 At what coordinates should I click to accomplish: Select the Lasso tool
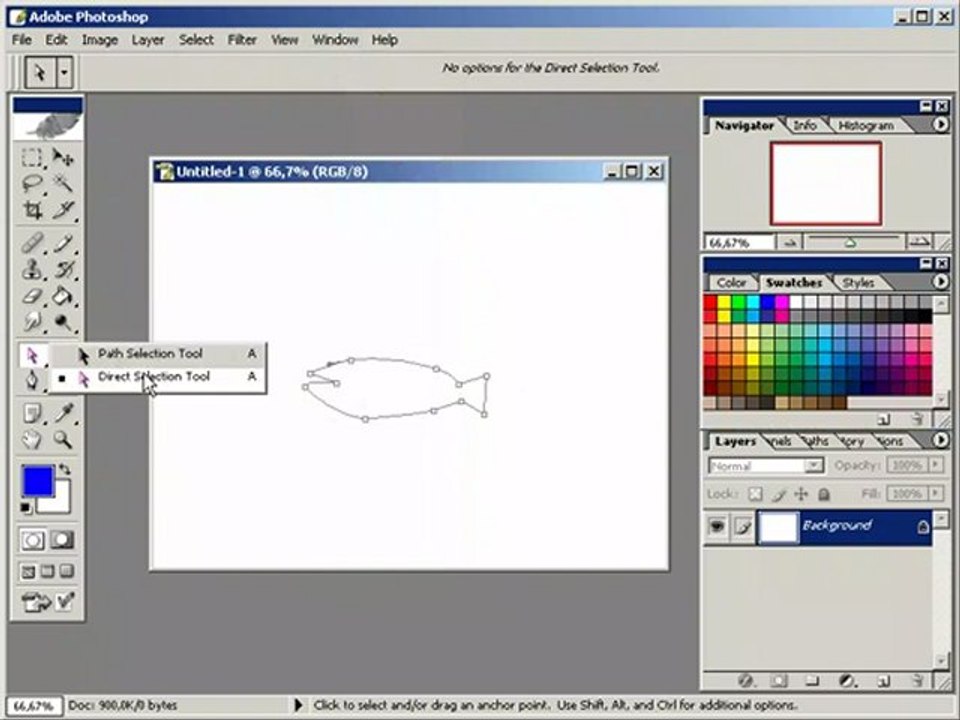point(32,183)
